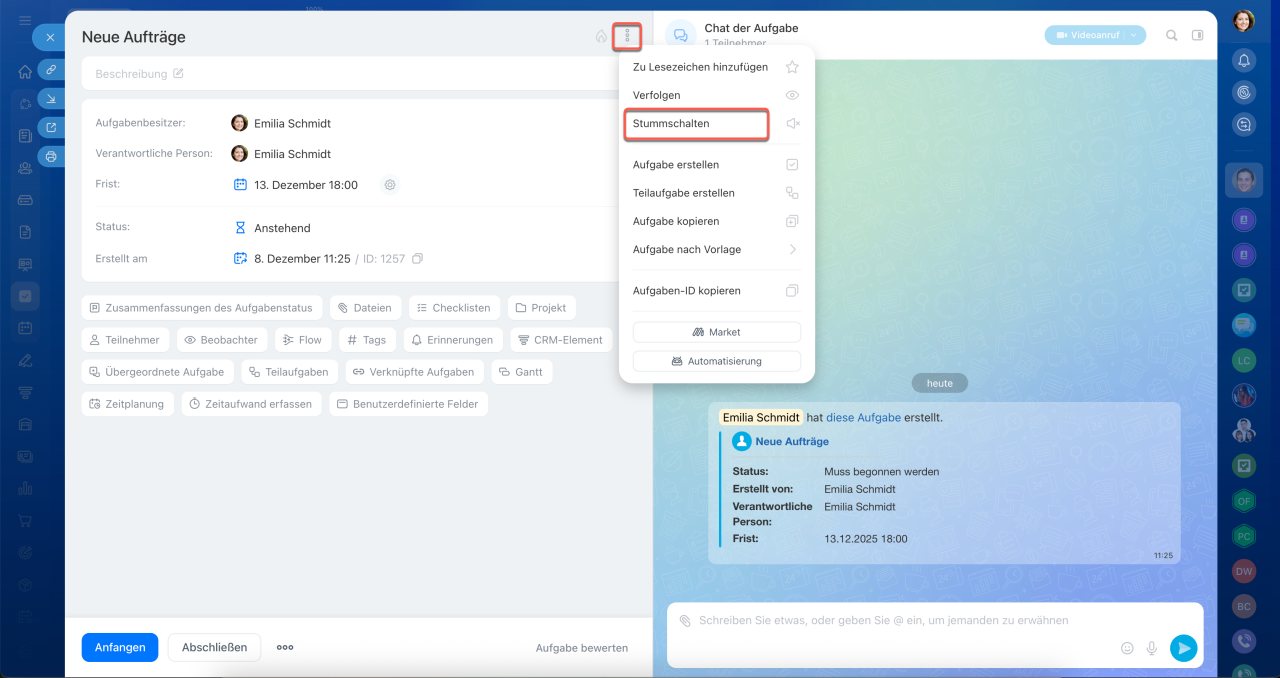This screenshot has height=678, width=1280.
Task: Open the notifications bell in right sidebar
Action: [1244, 60]
